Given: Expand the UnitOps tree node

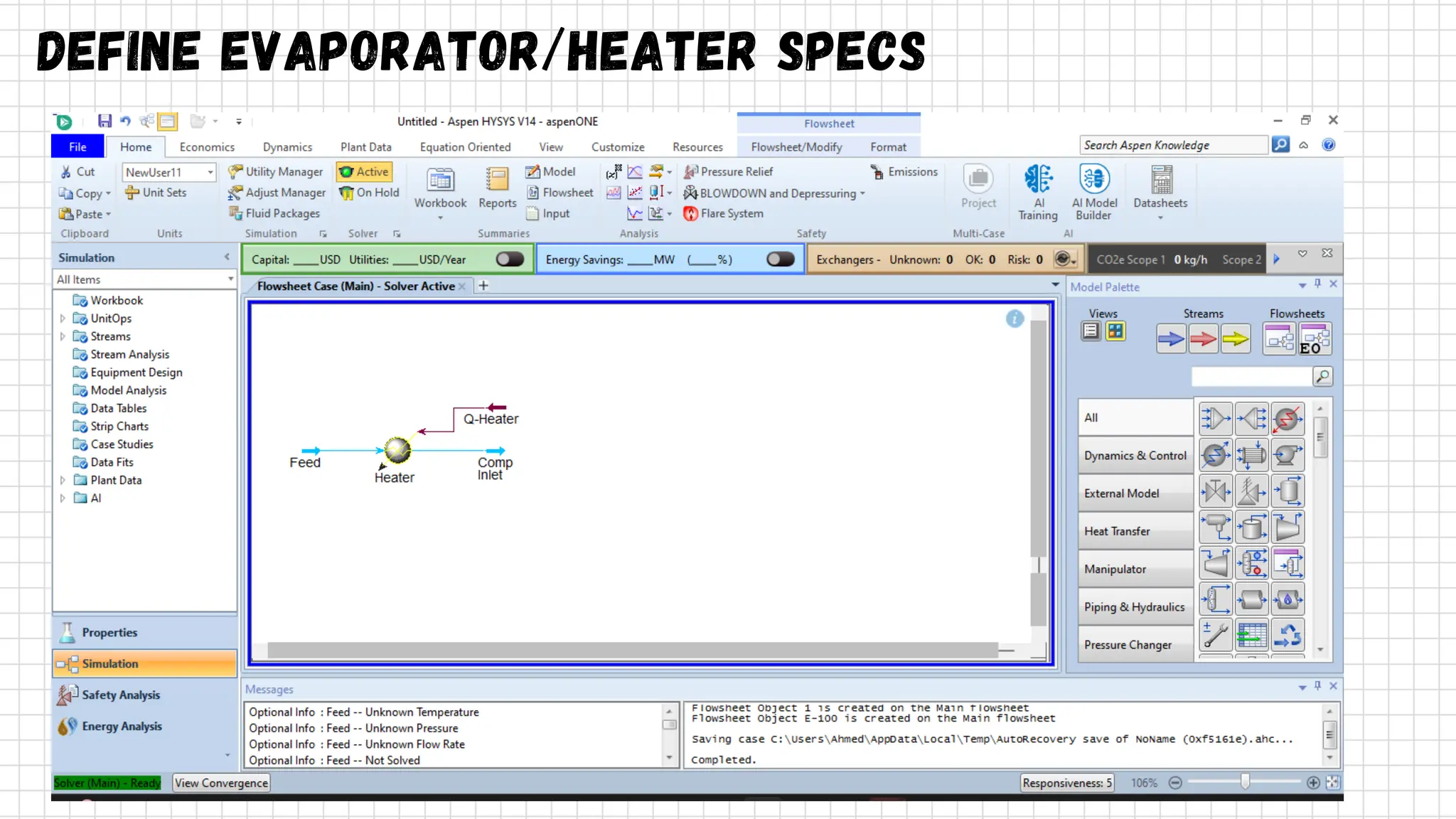Looking at the screenshot, I should [x=63, y=318].
